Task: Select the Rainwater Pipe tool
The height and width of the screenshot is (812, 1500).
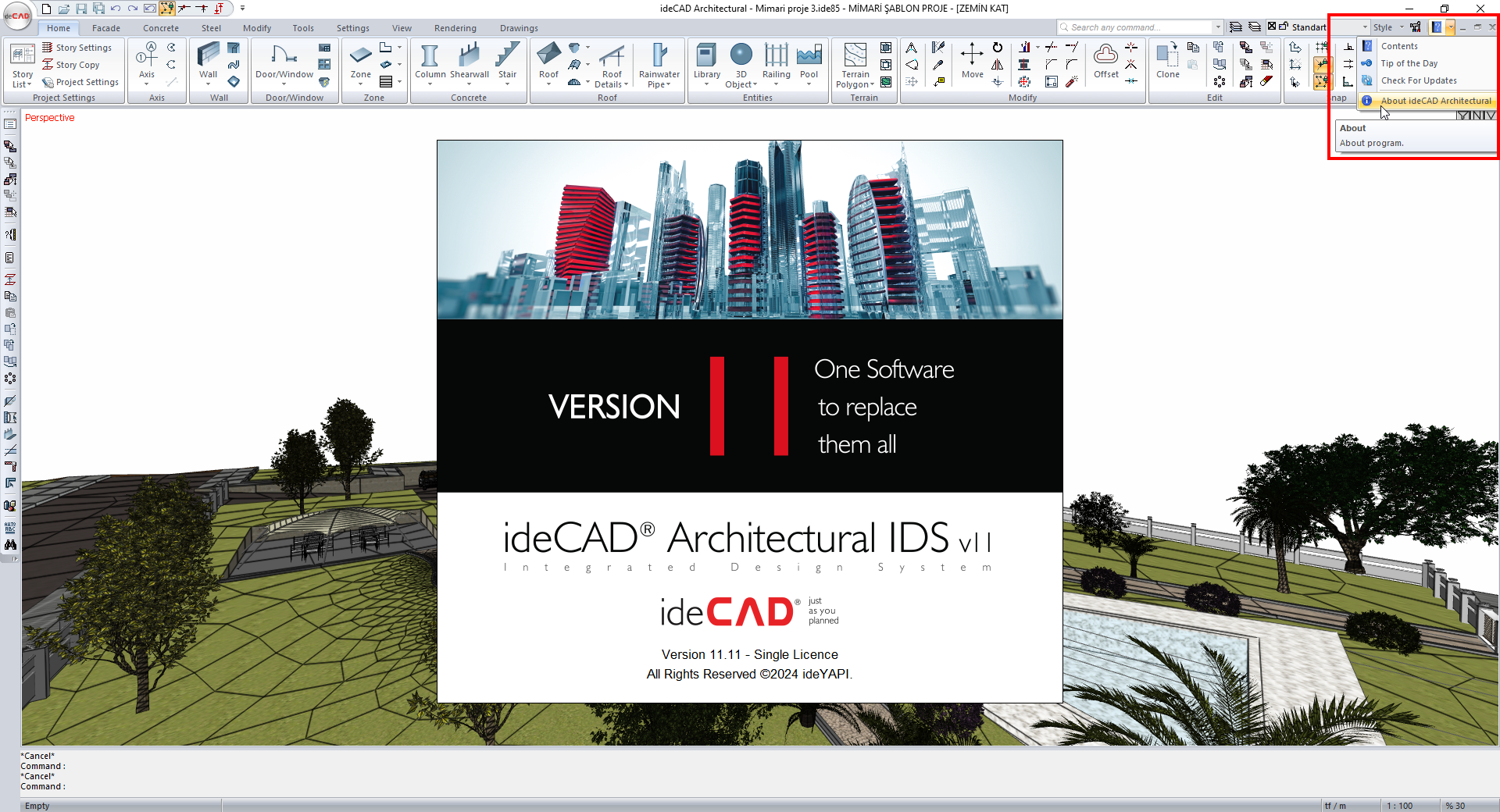Action: tap(659, 65)
